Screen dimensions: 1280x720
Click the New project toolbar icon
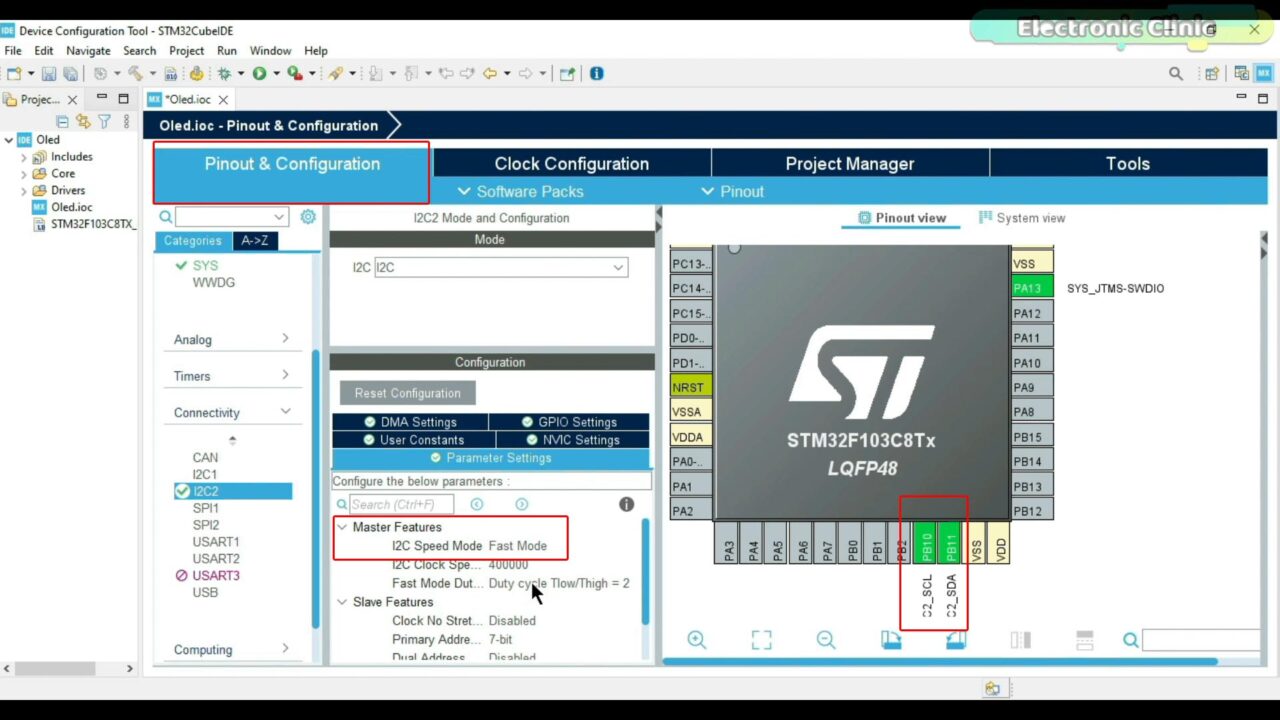point(13,74)
